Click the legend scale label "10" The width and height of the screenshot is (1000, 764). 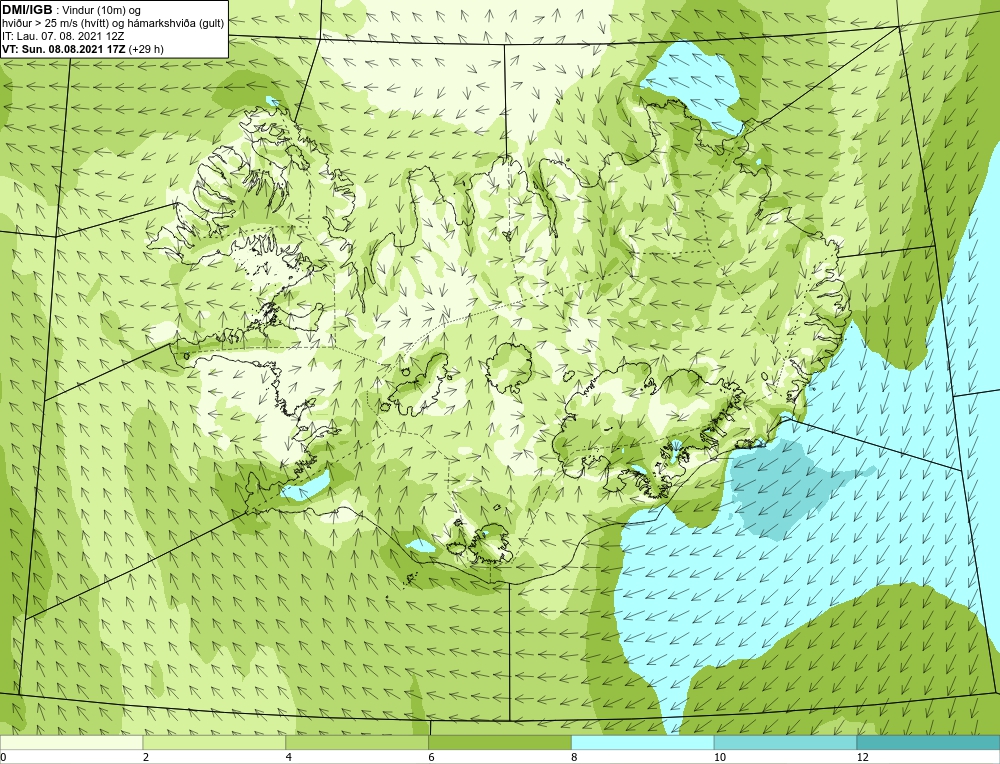[720, 757]
